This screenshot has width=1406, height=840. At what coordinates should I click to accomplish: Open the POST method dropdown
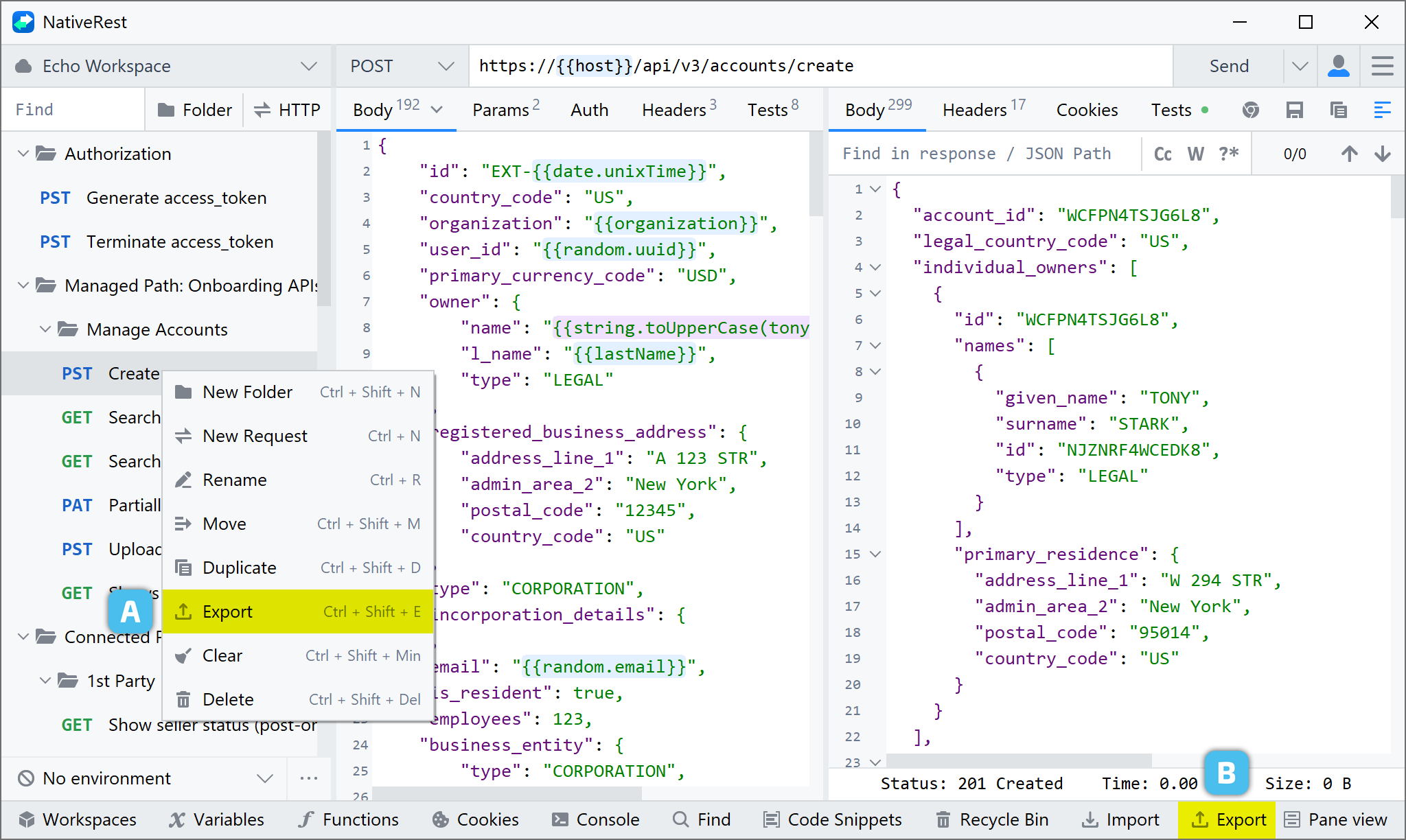tap(445, 66)
